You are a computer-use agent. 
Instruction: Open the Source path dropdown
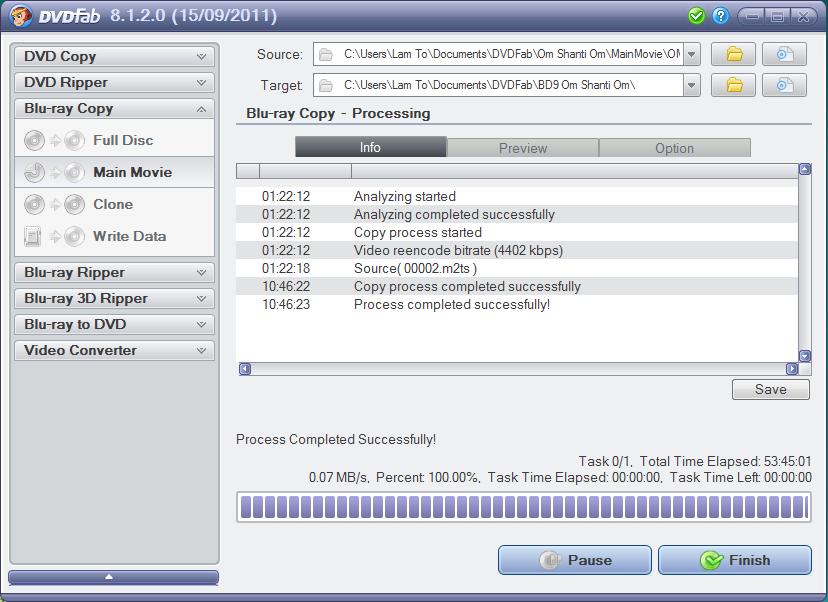coord(692,54)
